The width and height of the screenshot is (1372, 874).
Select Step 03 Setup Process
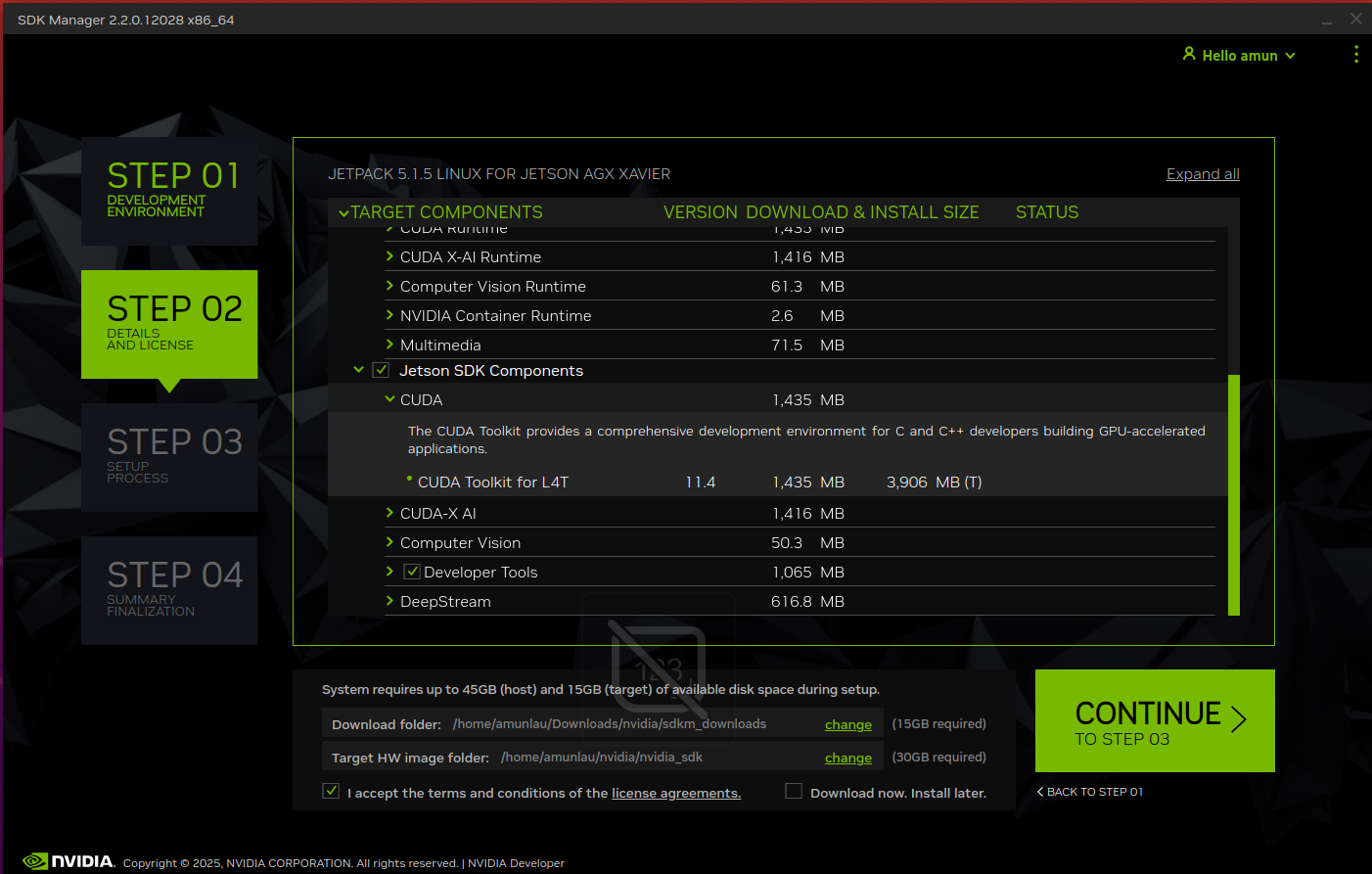169,457
